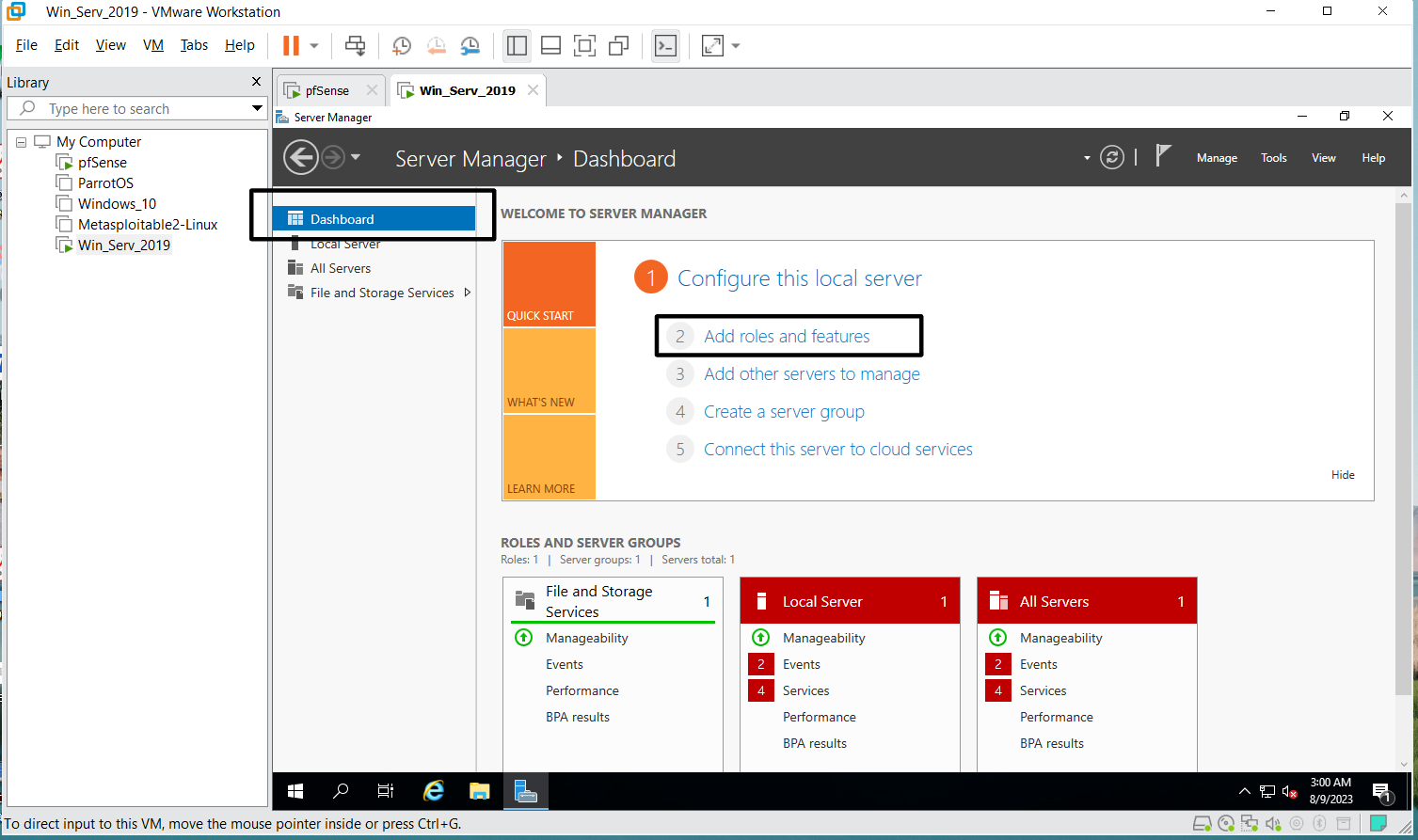Refresh the Server Manager dashboard
1418x840 pixels.
point(1112,157)
